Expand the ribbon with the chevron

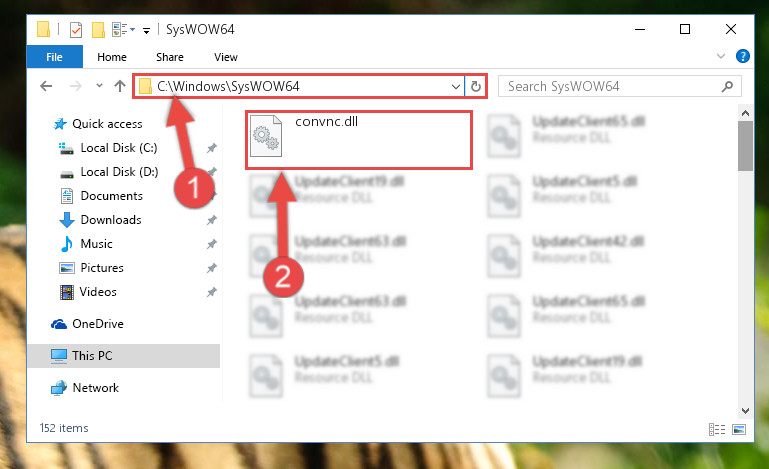720,56
